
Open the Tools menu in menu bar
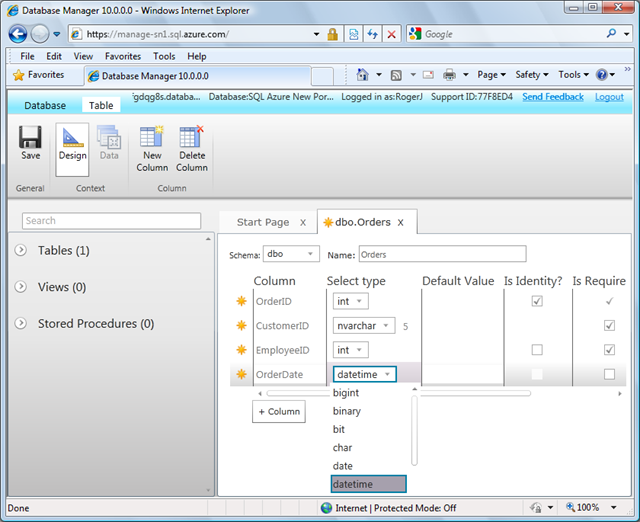tap(164, 56)
